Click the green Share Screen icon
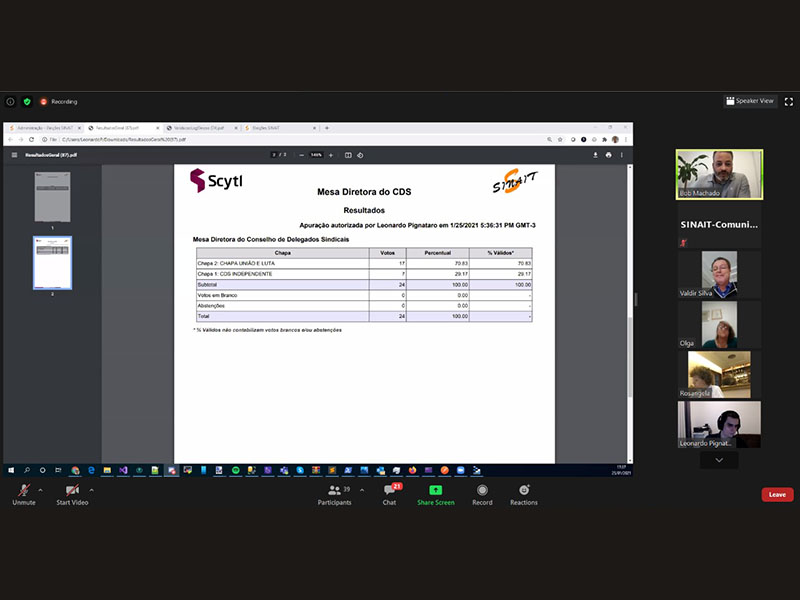The width and height of the screenshot is (800, 600). 435,491
